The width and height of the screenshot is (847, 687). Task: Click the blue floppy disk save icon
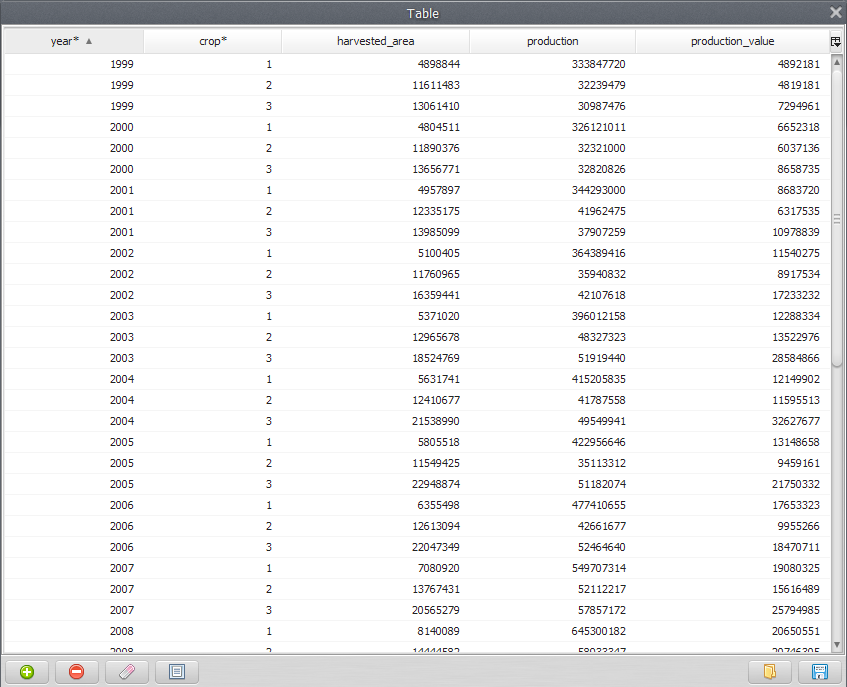click(819, 672)
